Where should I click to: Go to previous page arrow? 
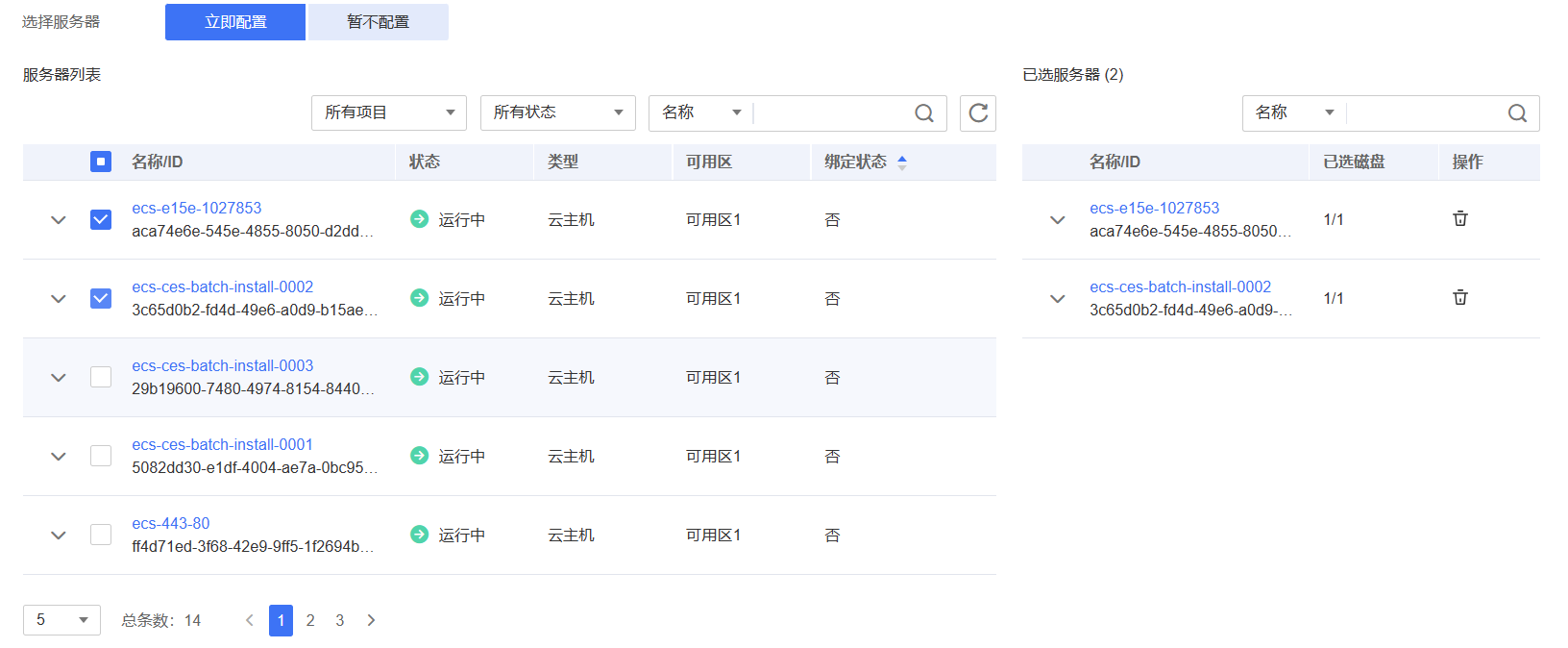pos(250,620)
